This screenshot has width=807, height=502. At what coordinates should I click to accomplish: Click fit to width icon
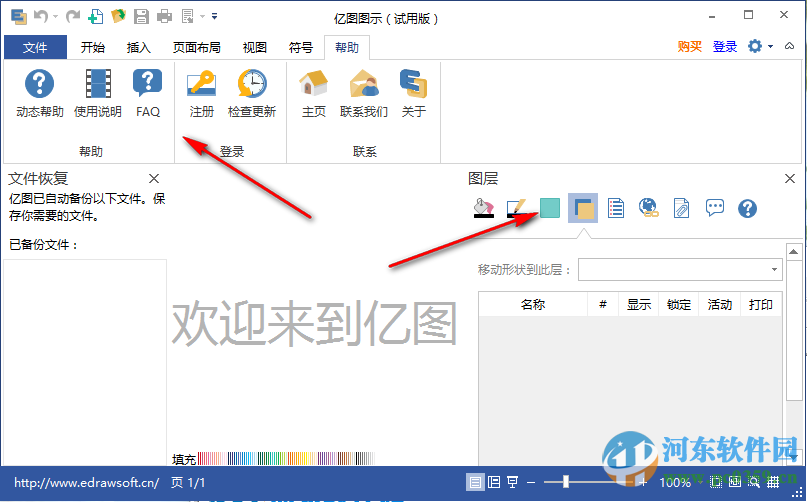pyautogui.click(x=735, y=482)
